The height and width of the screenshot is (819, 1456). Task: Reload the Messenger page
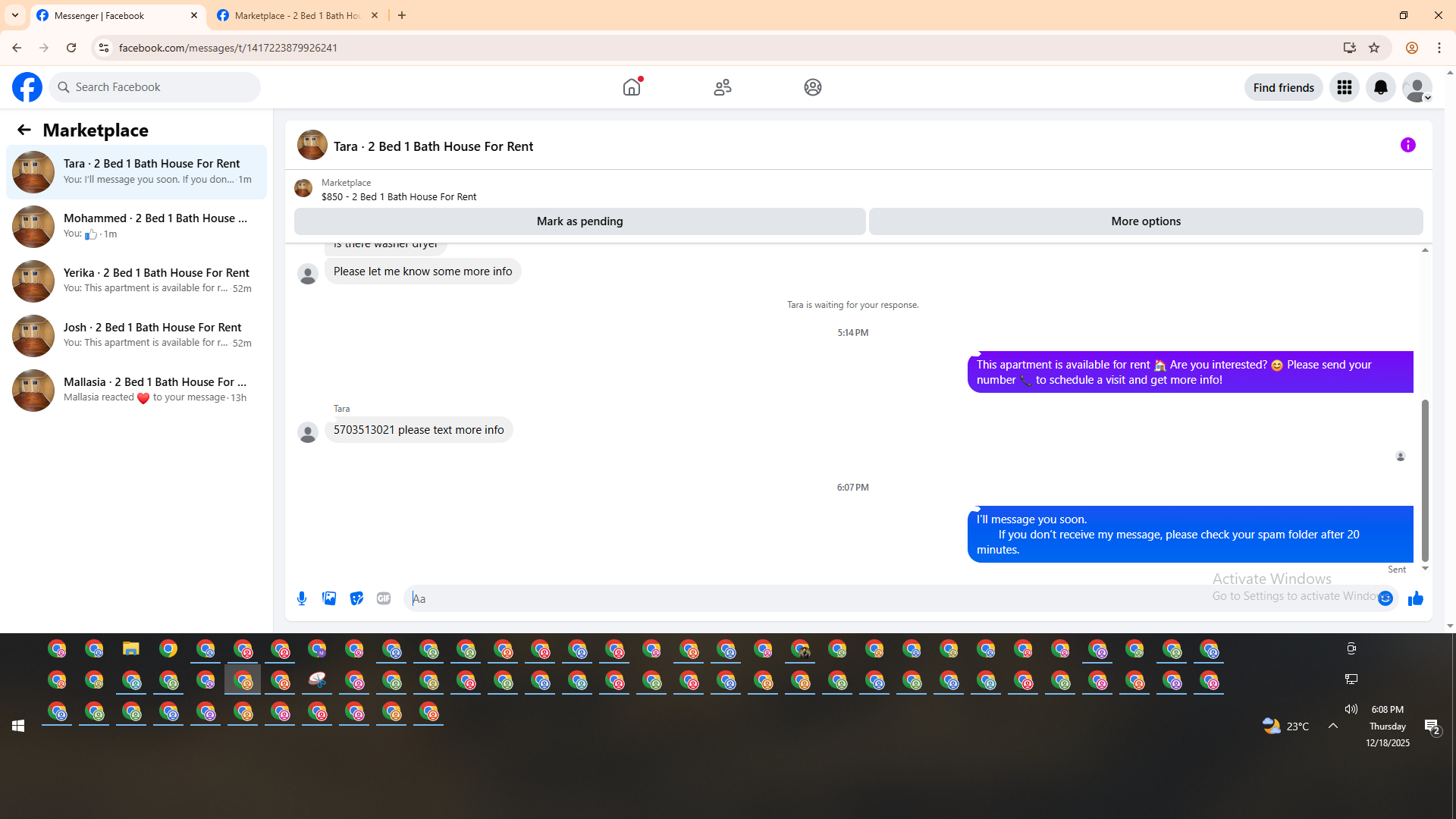pyautogui.click(x=71, y=48)
